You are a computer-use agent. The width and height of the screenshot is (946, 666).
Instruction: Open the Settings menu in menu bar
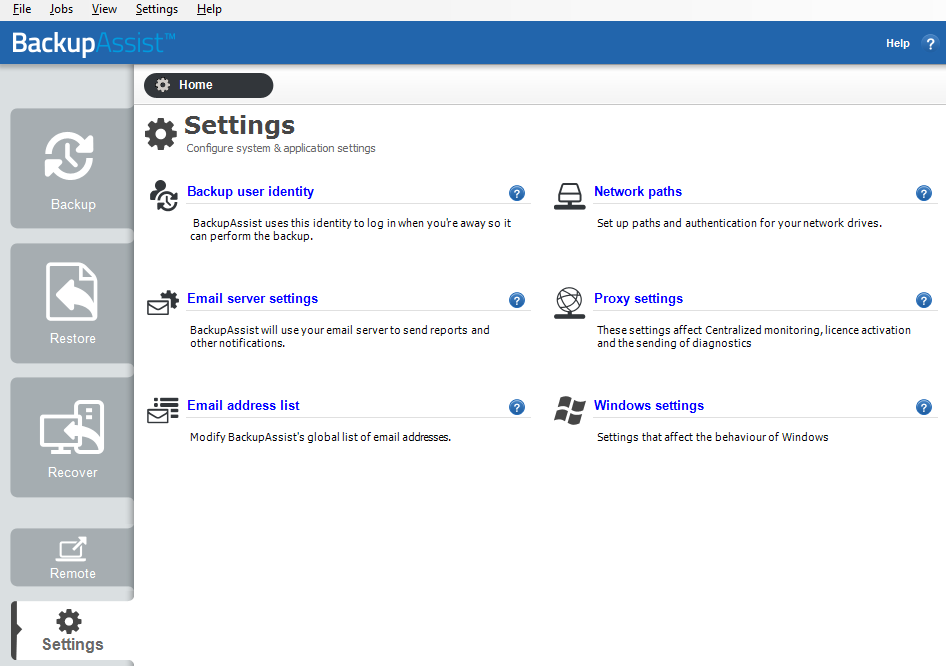click(x=157, y=9)
